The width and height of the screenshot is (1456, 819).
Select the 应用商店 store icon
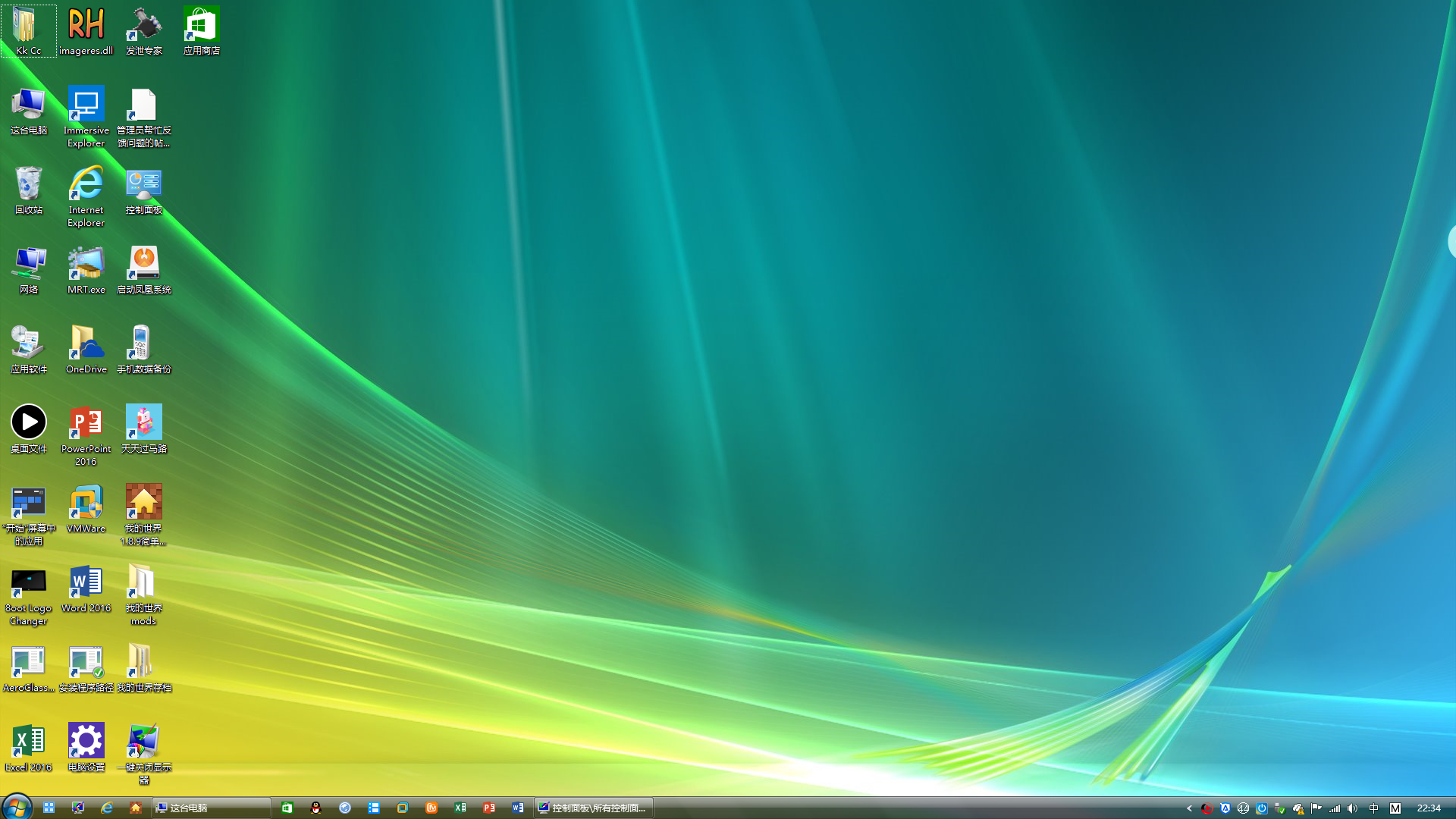click(x=201, y=31)
